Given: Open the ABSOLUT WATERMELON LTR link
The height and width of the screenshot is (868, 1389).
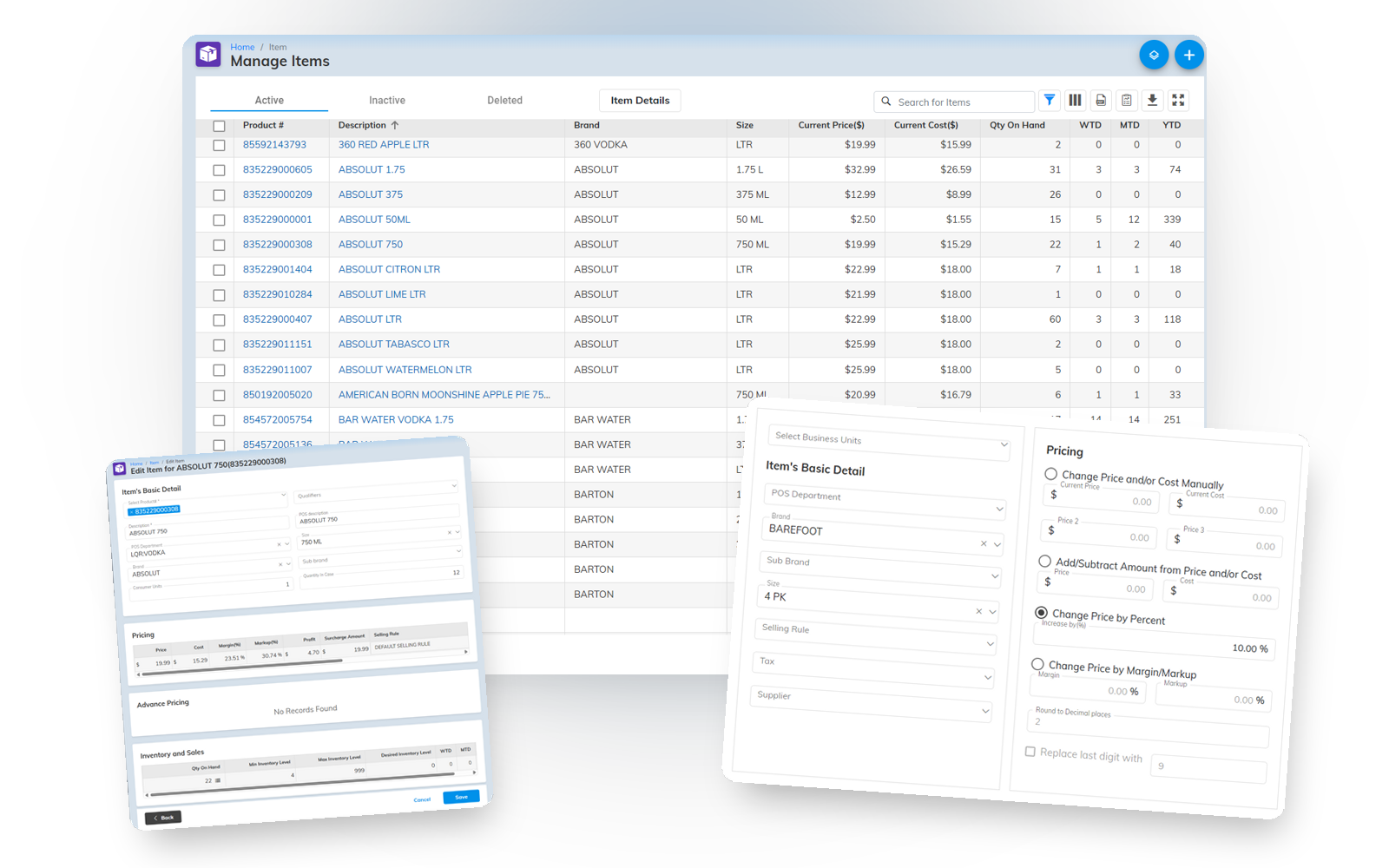Looking at the screenshot, I should pyautogui.click(x=405, y=370).
